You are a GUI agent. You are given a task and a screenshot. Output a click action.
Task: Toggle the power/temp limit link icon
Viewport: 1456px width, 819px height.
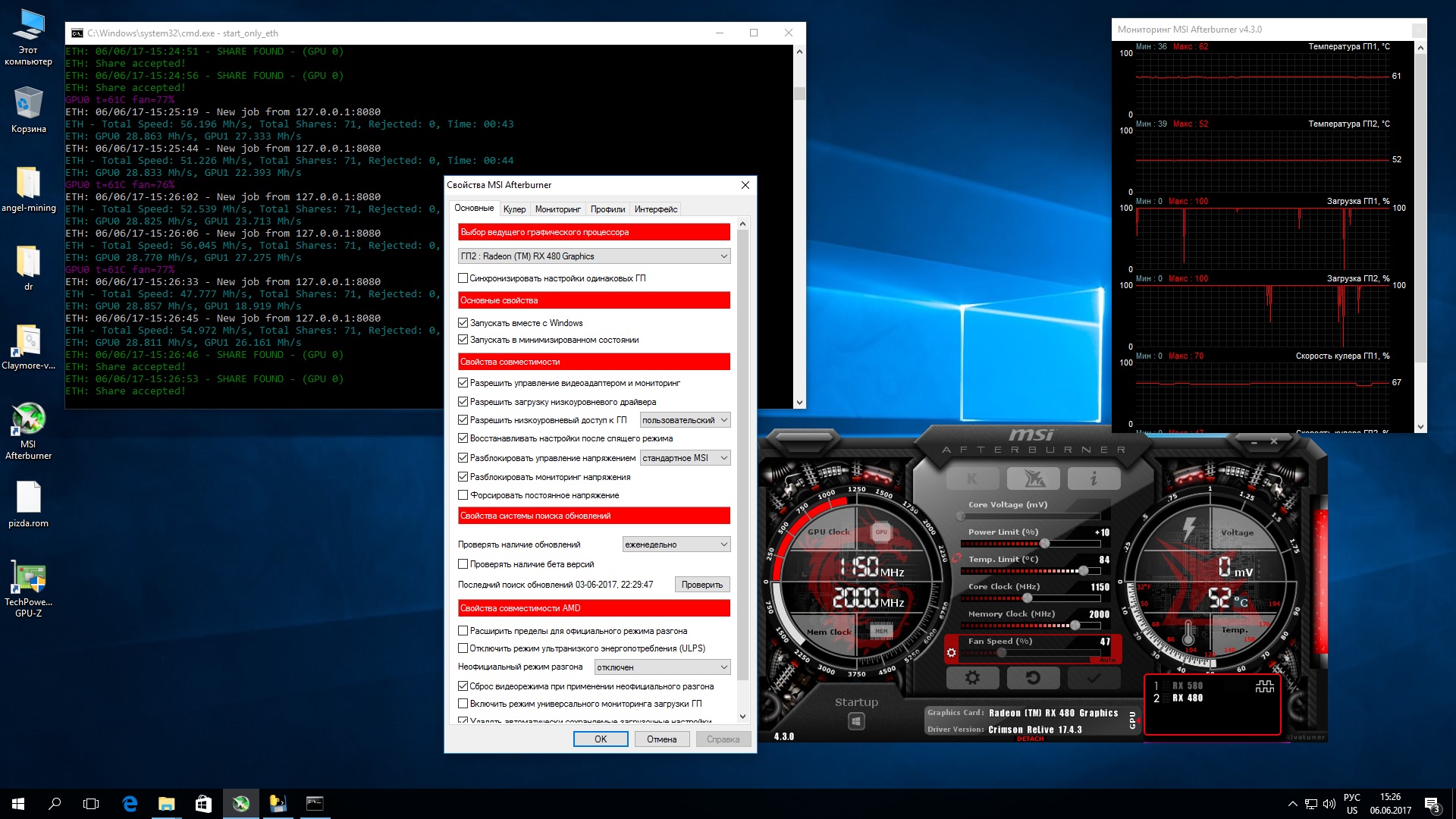[956, 558]
